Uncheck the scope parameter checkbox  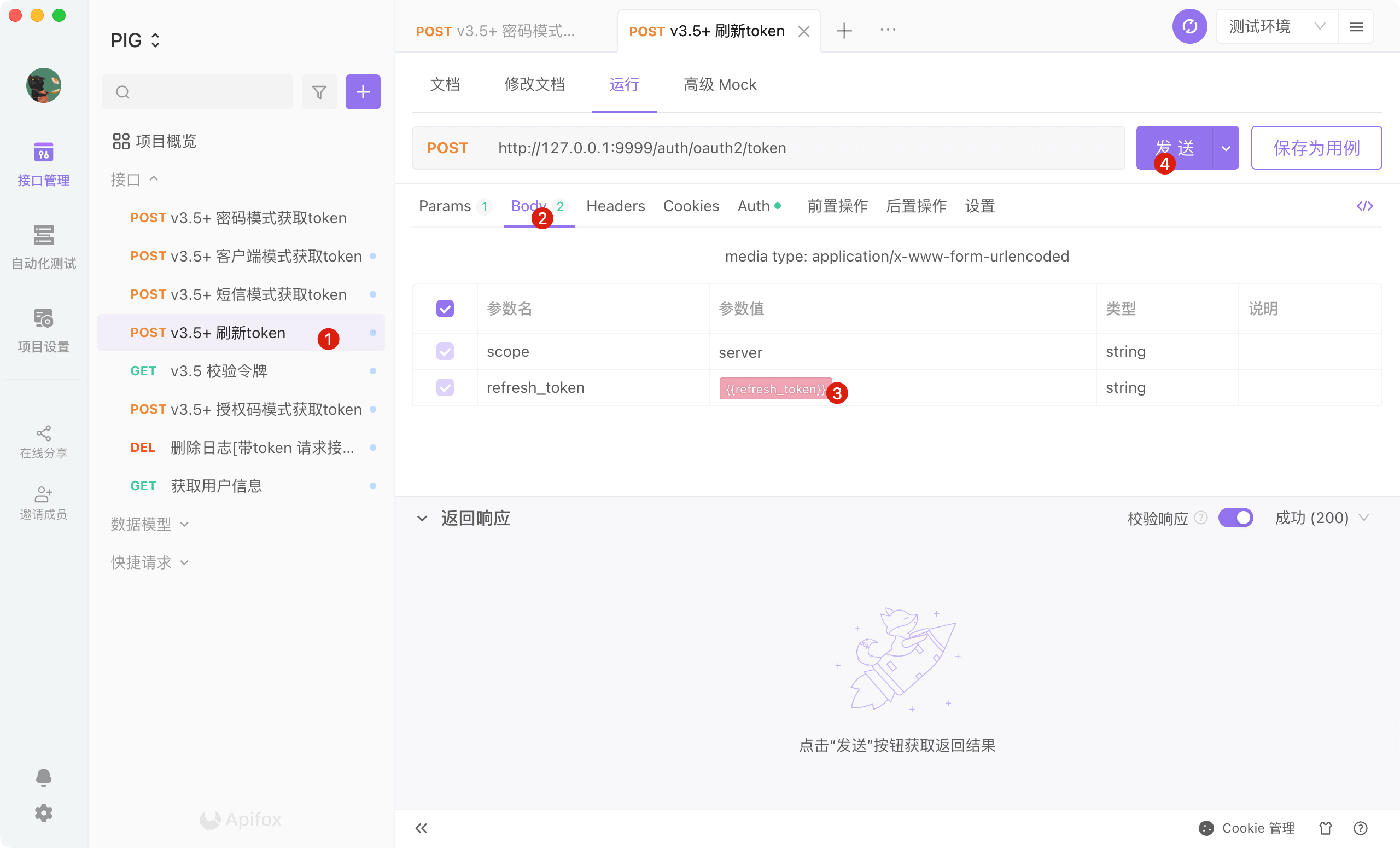click(x=445, y=351)
